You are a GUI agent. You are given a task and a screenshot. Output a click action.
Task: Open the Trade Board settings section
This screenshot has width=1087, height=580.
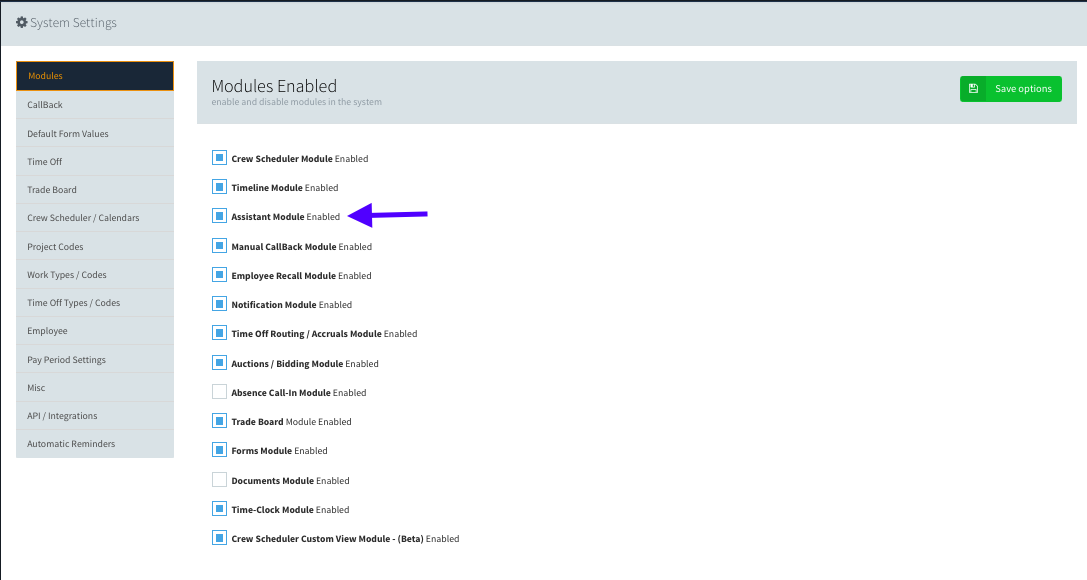[95, 190]
